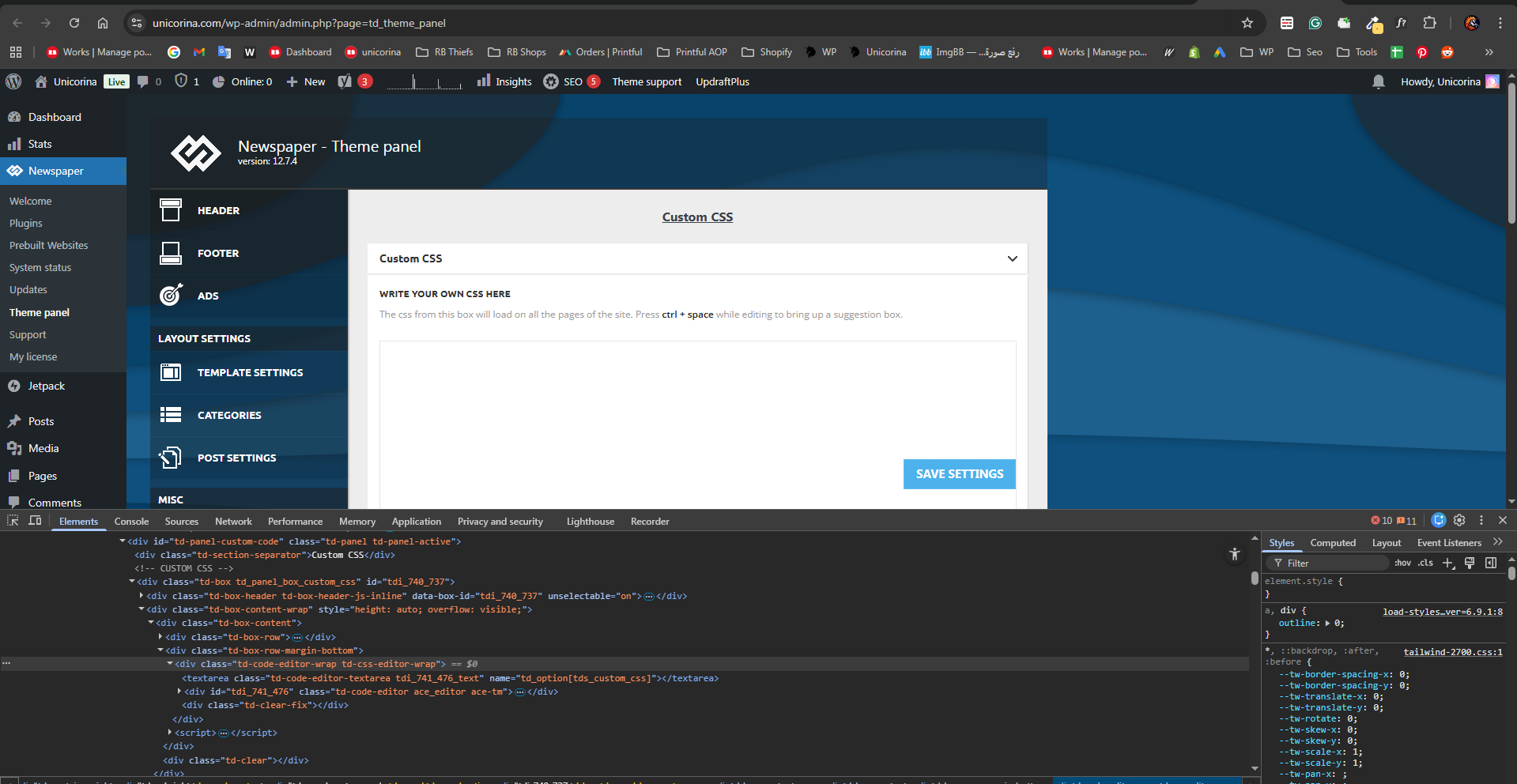Open the Sources tab
This screenshot has height=784, width=1517.
coord(182,521)
